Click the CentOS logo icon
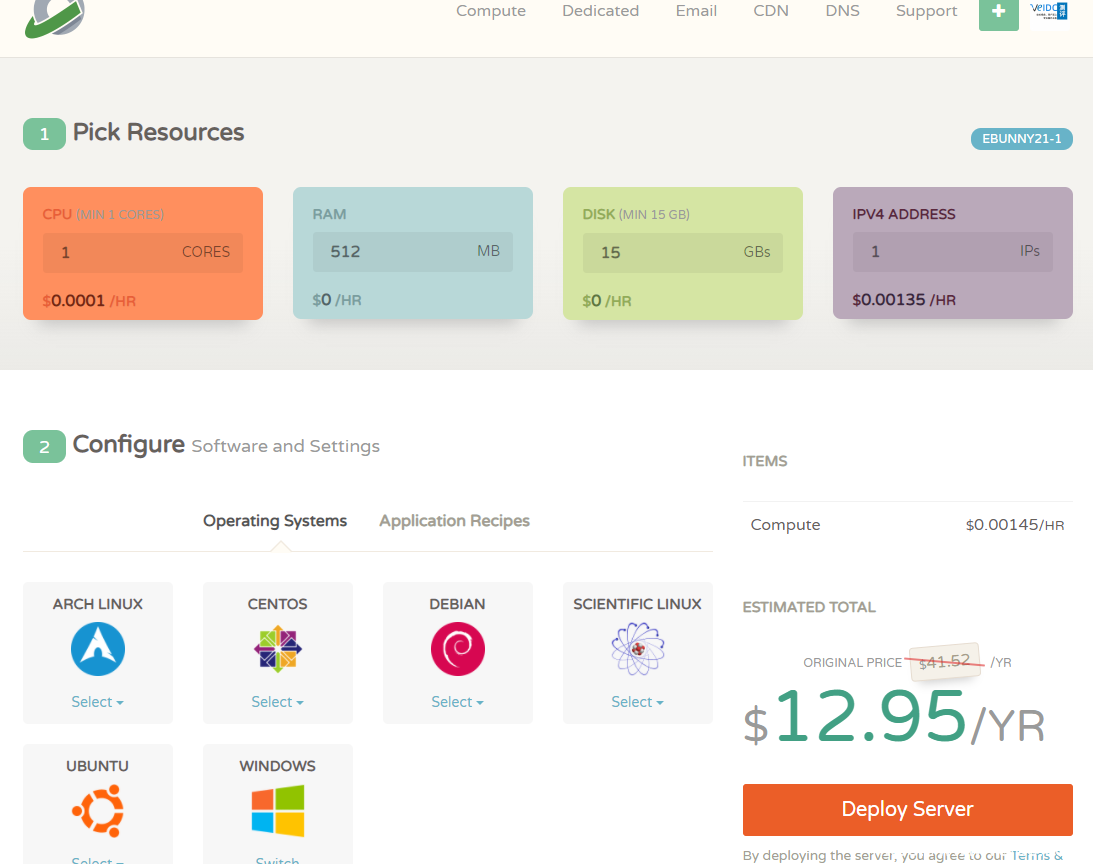This screenshot has height=864, width=1093. coord(278,649)
